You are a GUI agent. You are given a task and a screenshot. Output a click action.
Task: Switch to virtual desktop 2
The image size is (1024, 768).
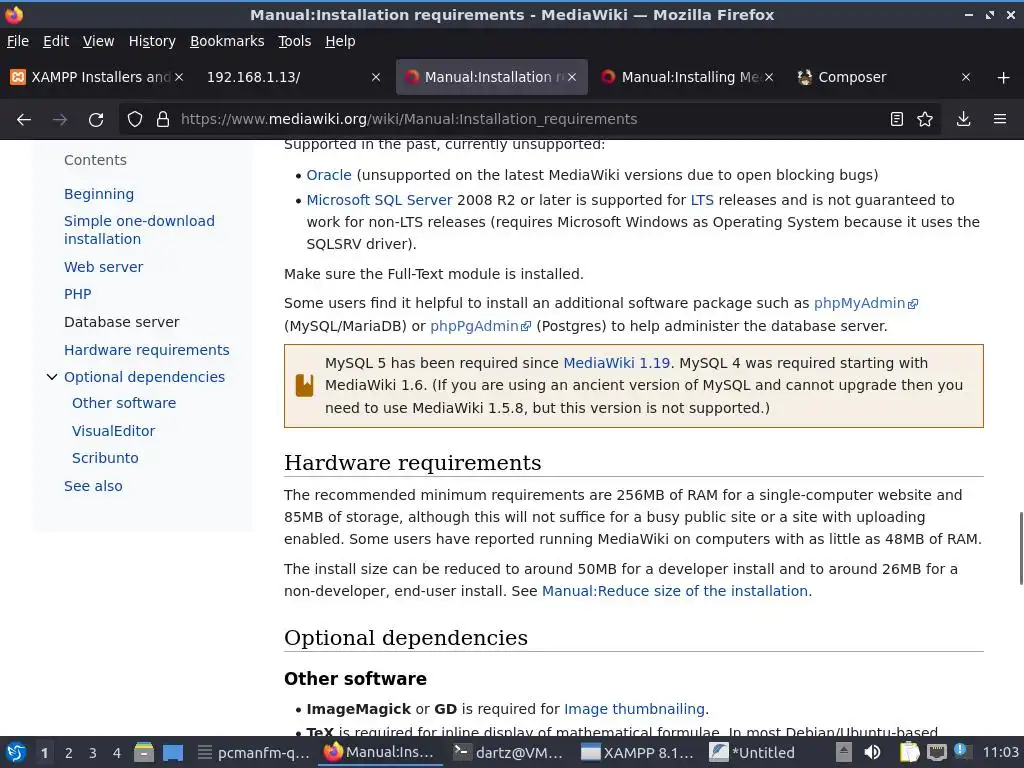(69, 753)
